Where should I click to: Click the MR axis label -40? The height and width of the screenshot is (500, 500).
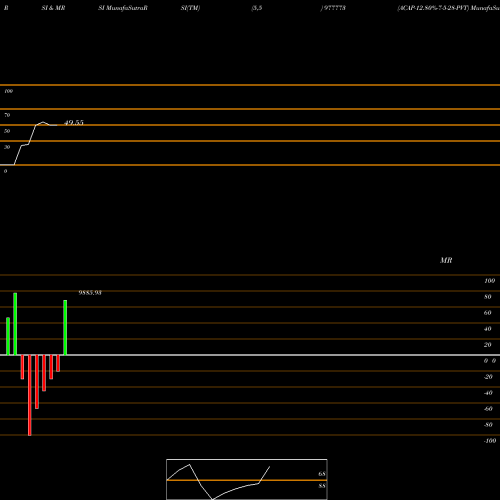tap(488, 393)
